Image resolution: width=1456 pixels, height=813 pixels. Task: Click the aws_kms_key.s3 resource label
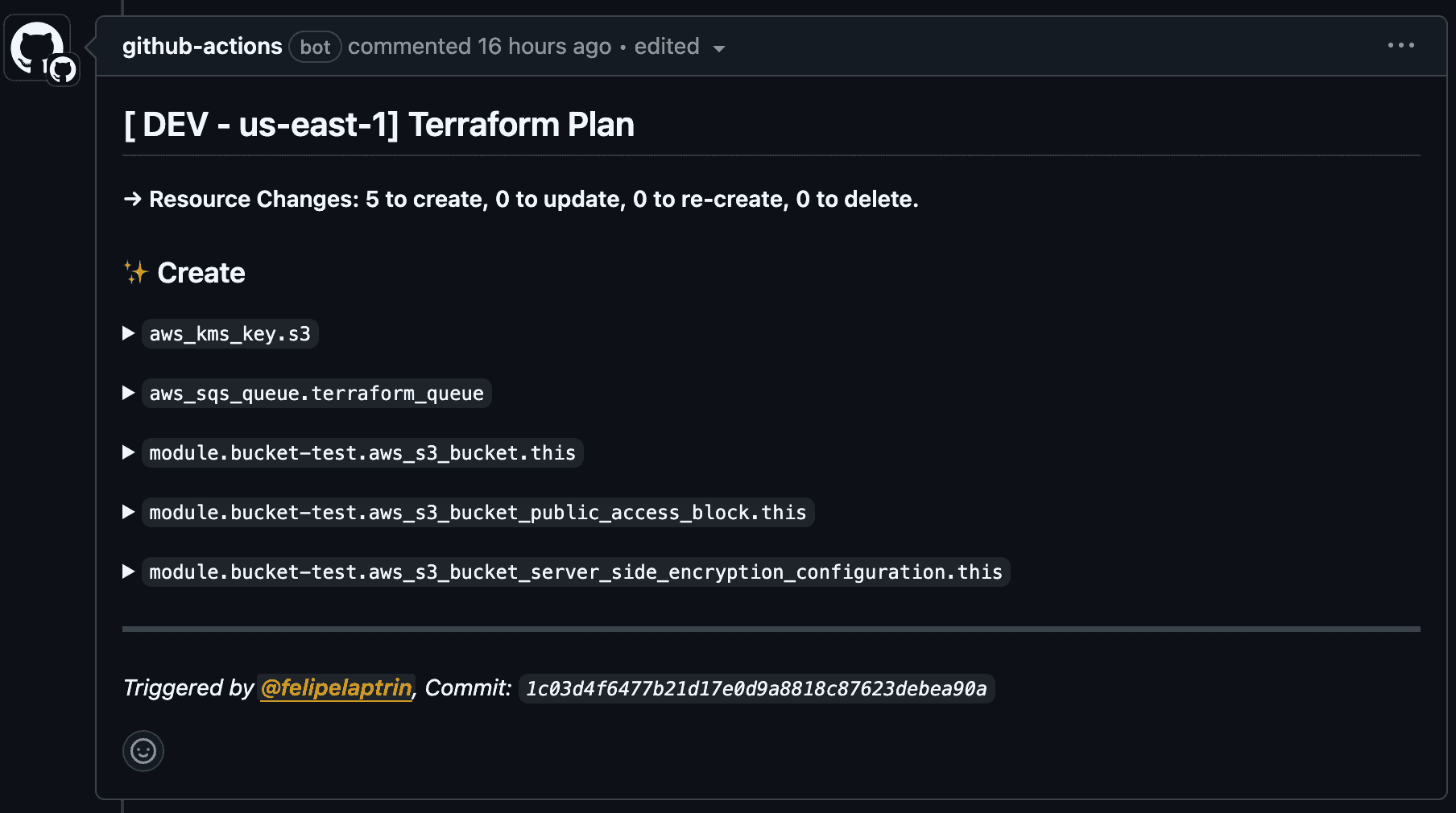[x=230, y=334]
